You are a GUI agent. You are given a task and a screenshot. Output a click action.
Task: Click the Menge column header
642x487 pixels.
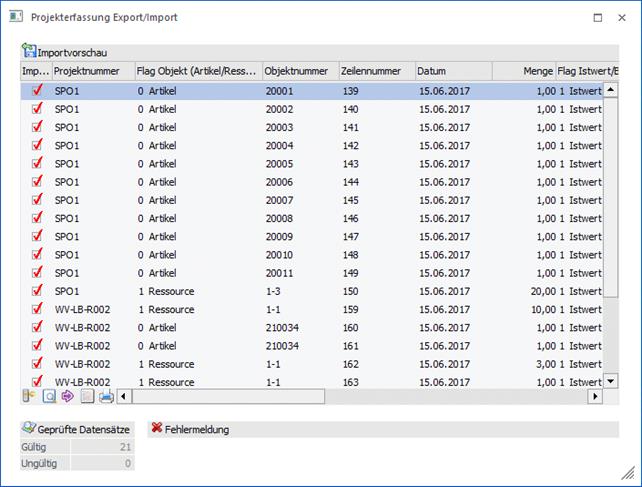tap(523, 71)
